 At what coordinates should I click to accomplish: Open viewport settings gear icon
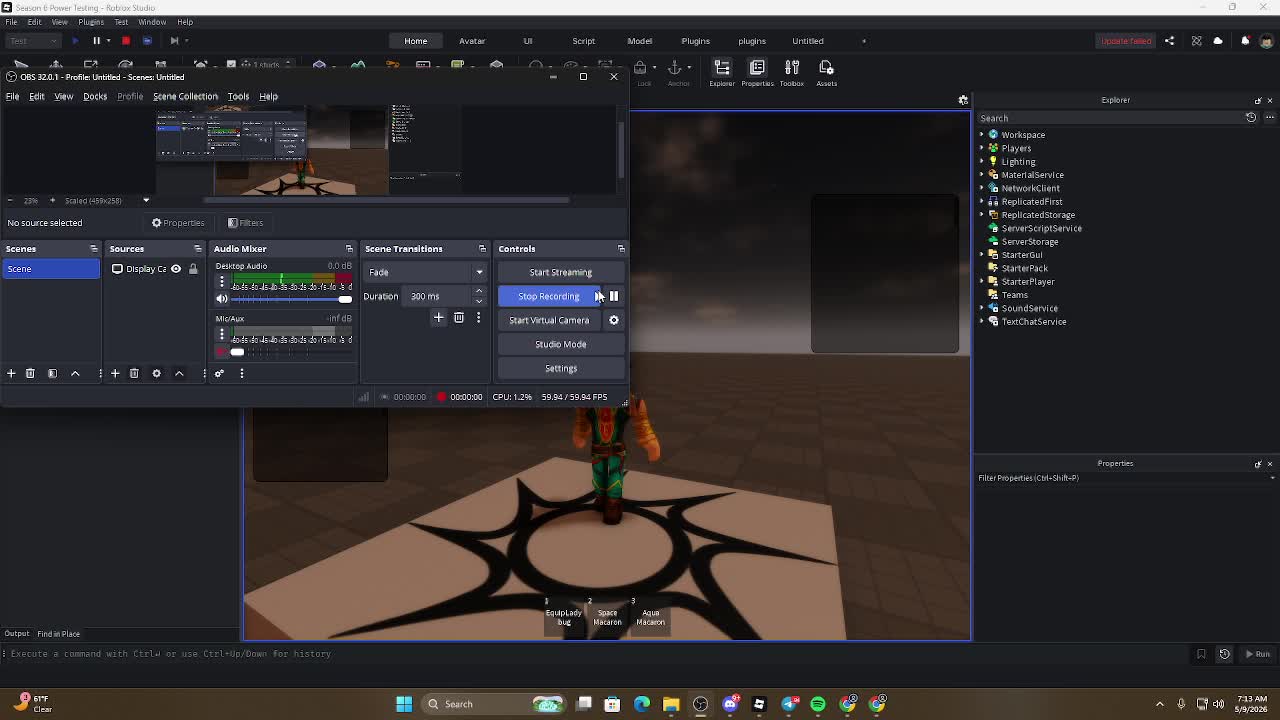click(x=963, y=100)
